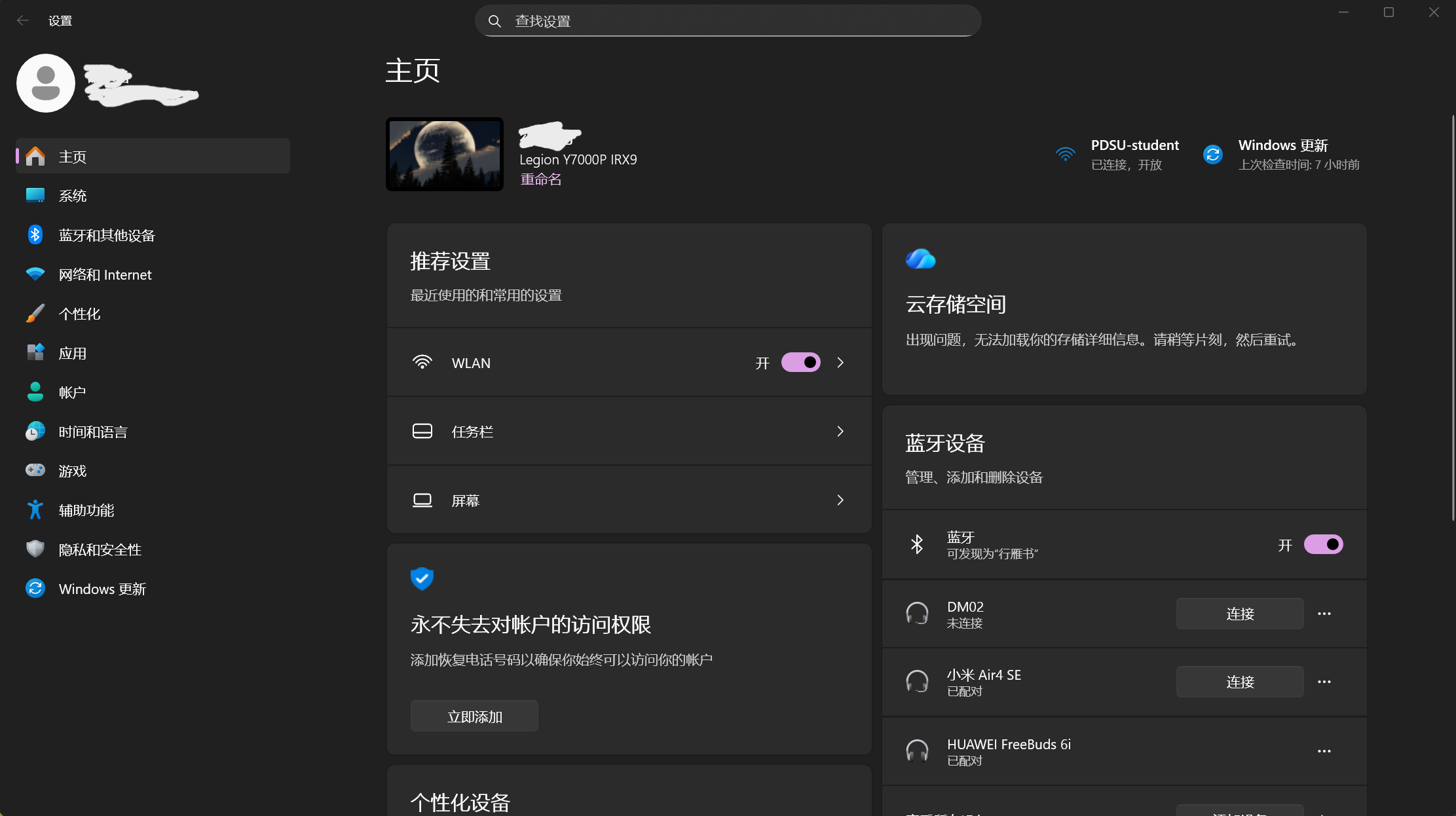Click the back arrow in title bar
The height and width of the screenshot is (816, 1456).
coord(22,20)
